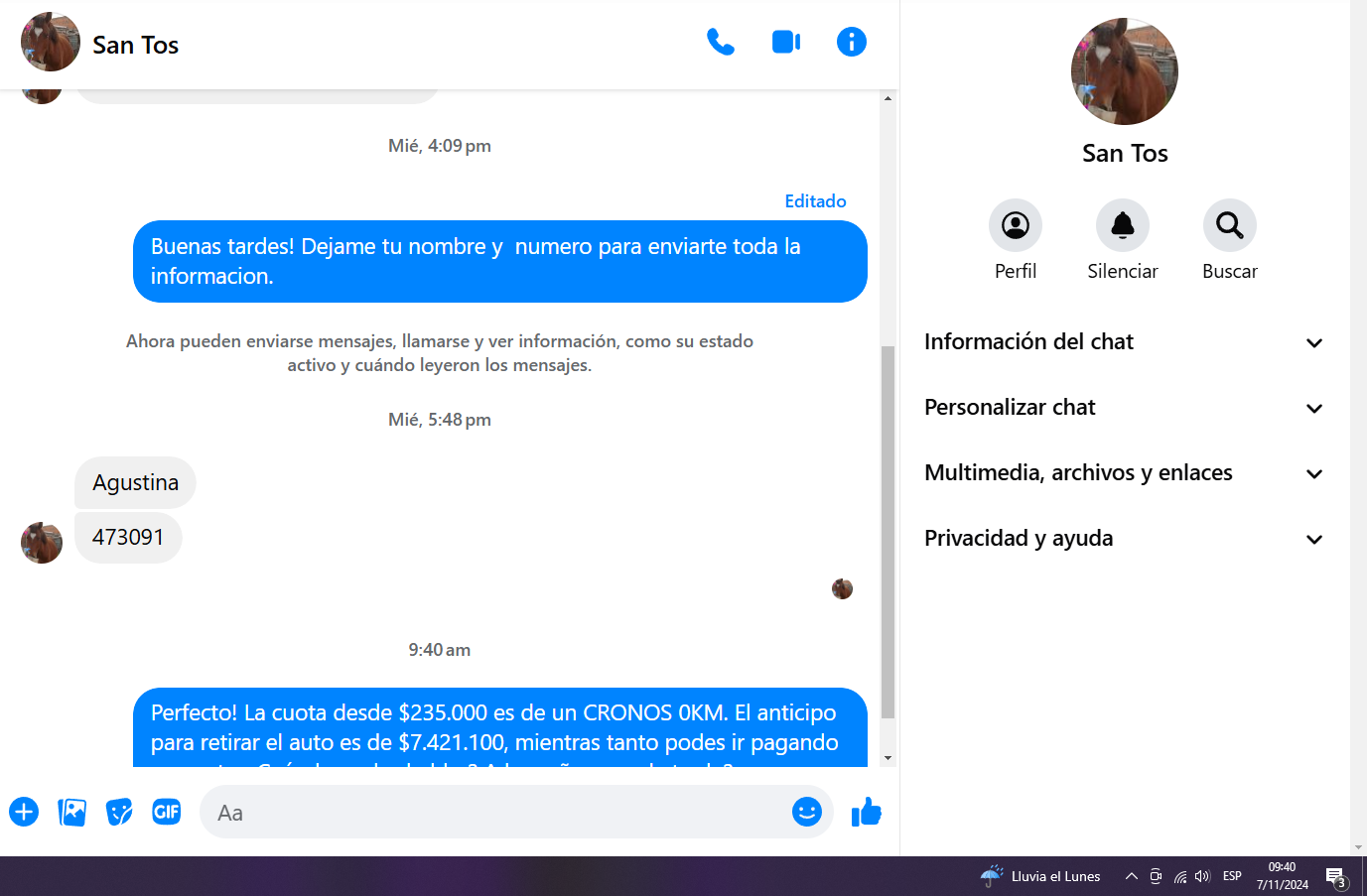Open the emoji picker

click(807, 813)
